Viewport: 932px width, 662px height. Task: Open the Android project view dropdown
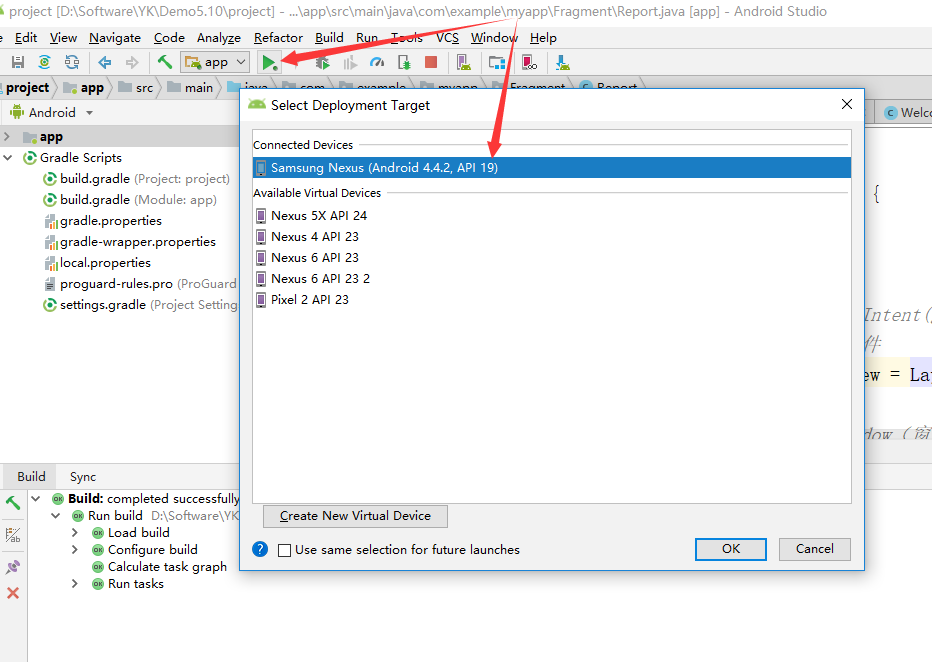(52, 112)
